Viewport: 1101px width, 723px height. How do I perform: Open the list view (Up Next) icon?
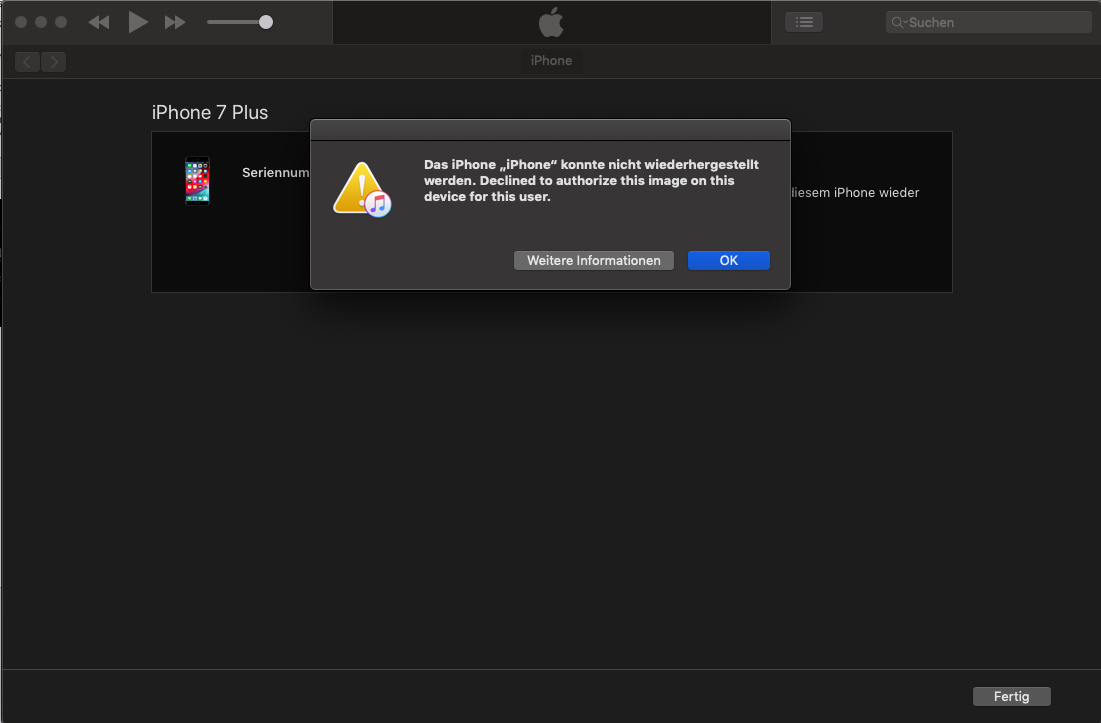tap(804, 22)
